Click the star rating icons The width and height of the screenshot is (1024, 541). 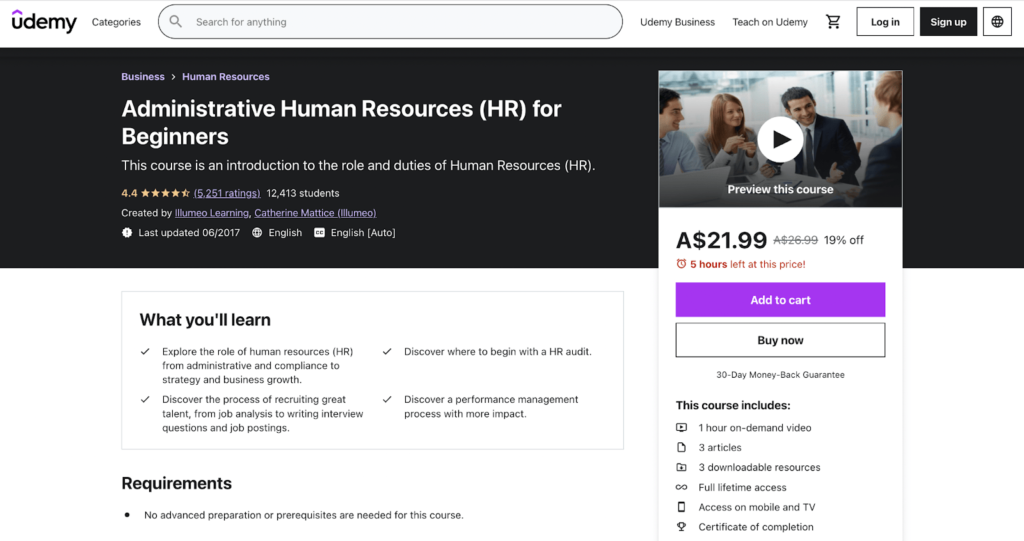(165, 193)
